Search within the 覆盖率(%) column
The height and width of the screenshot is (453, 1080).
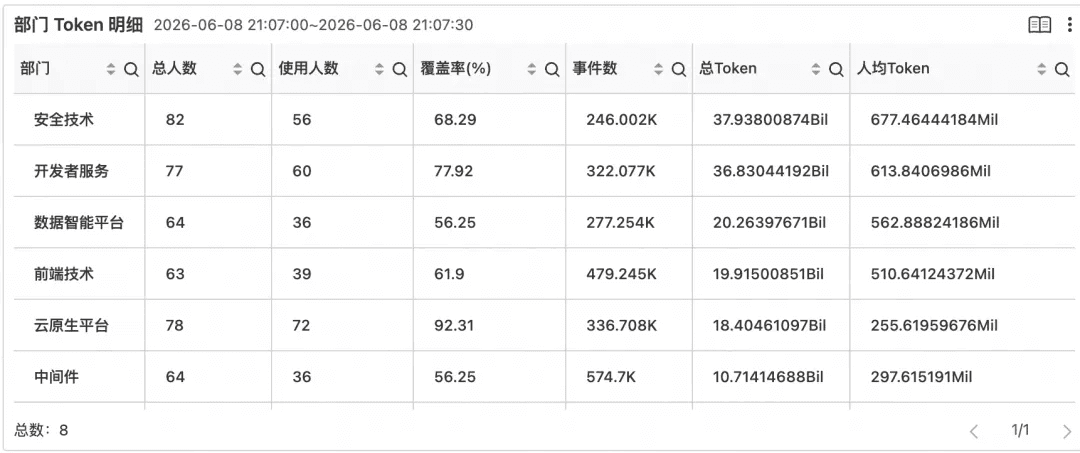coord(552,70)
